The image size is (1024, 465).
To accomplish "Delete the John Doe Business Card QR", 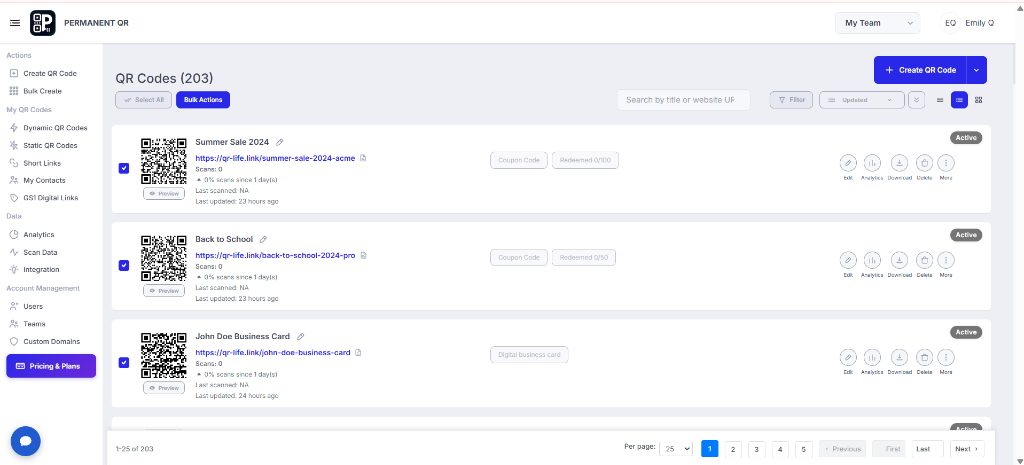I will tap(924, 357).
